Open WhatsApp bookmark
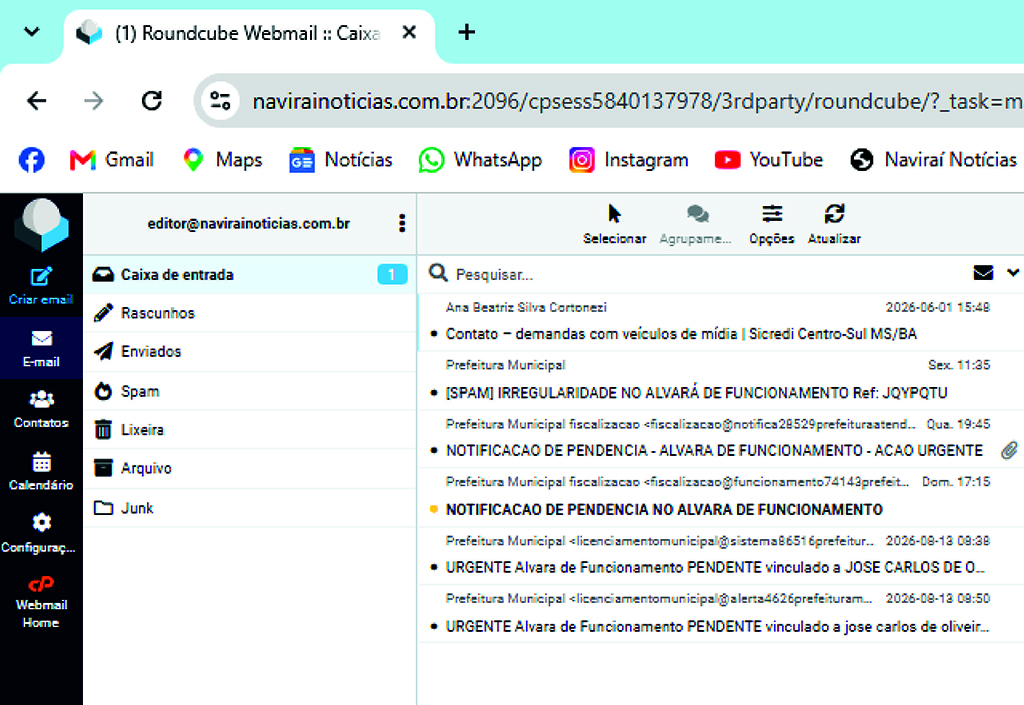The height and width of the screenshot is (705, 1024). pyautogui.click(x=480, y=160)
